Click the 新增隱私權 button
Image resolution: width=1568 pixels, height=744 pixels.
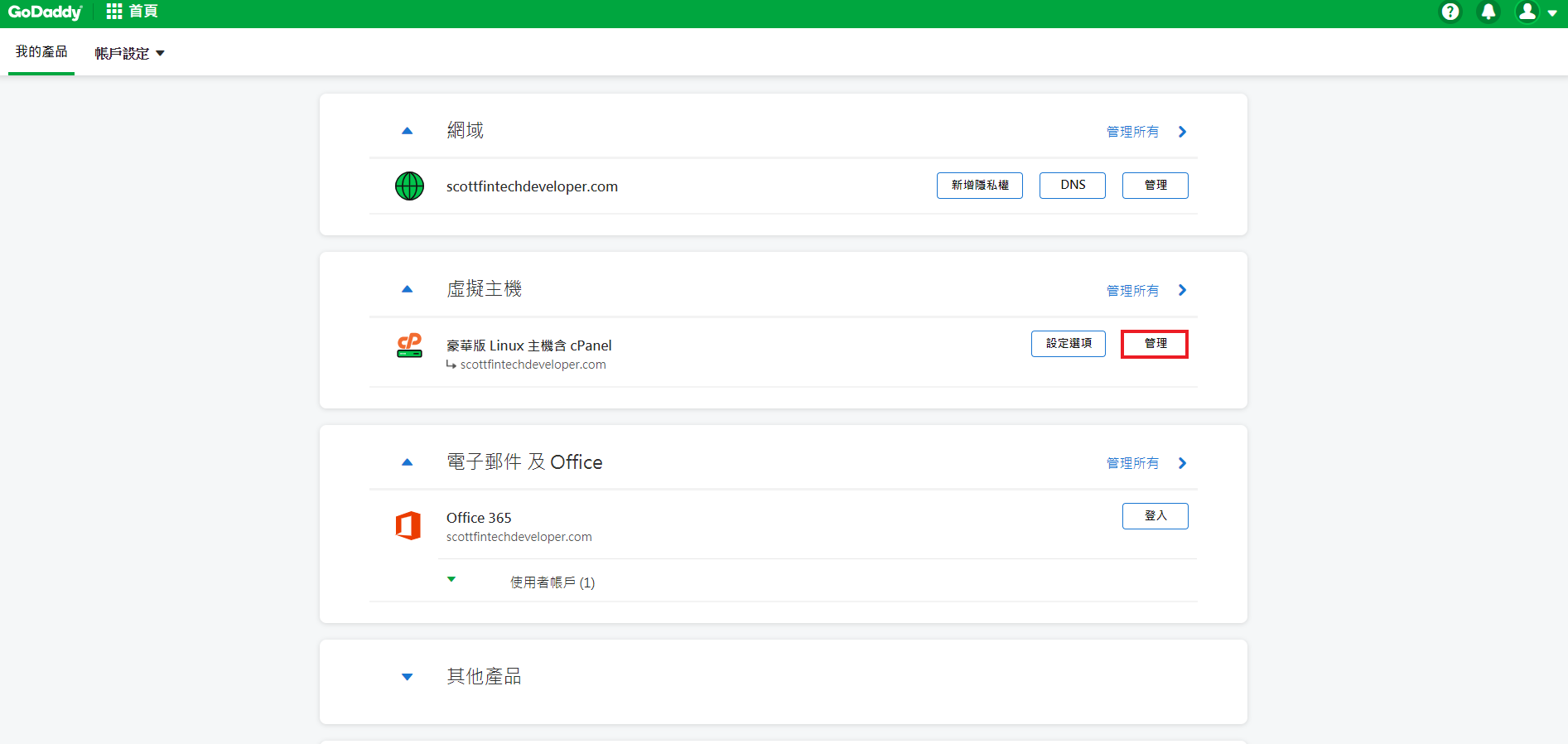click(980, 186)
